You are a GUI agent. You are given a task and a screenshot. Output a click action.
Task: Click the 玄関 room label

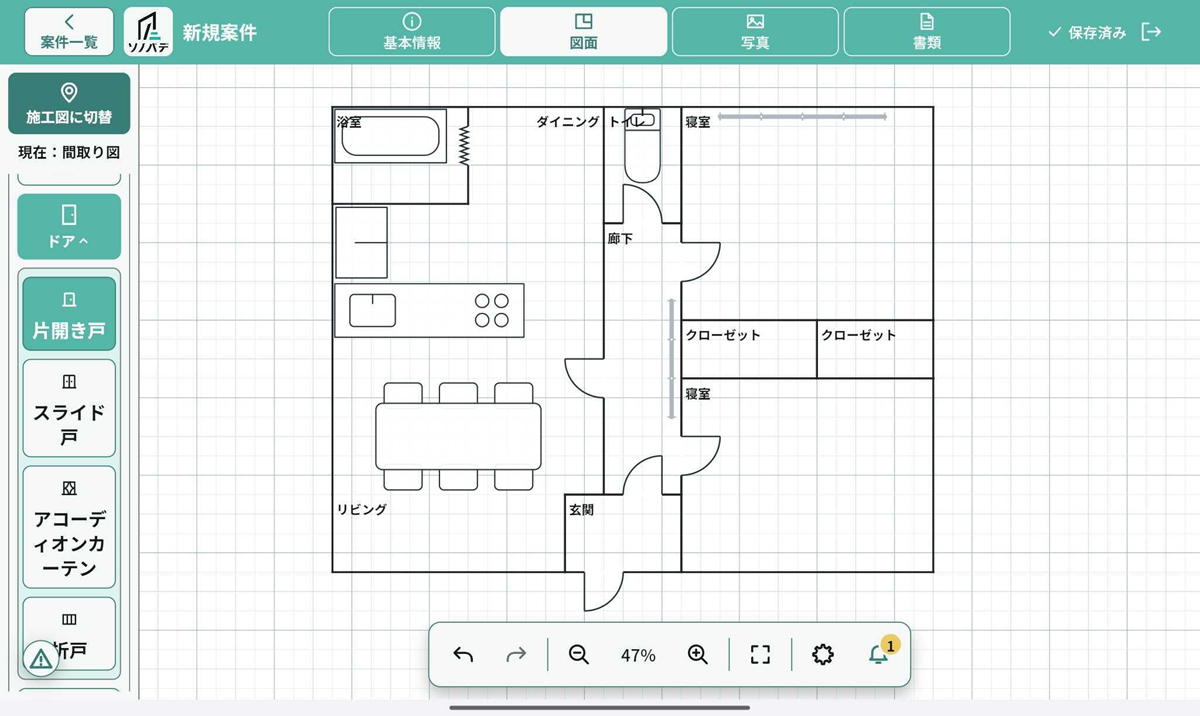click(582, 510)
